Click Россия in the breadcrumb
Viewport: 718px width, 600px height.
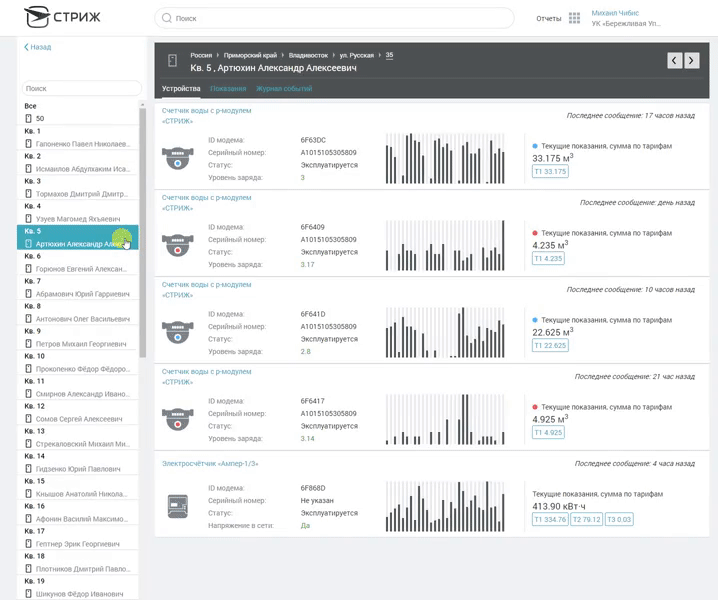201,55
